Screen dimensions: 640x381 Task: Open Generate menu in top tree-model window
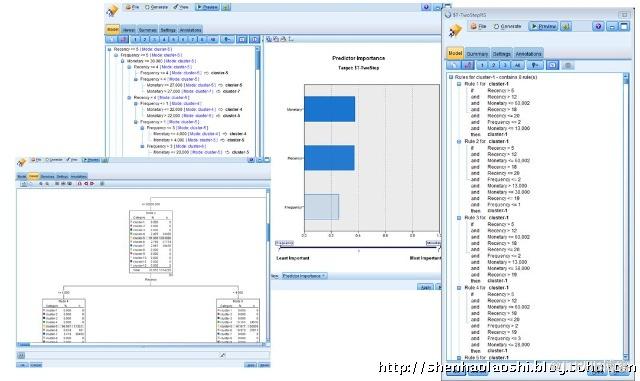(x=157, y=7)
